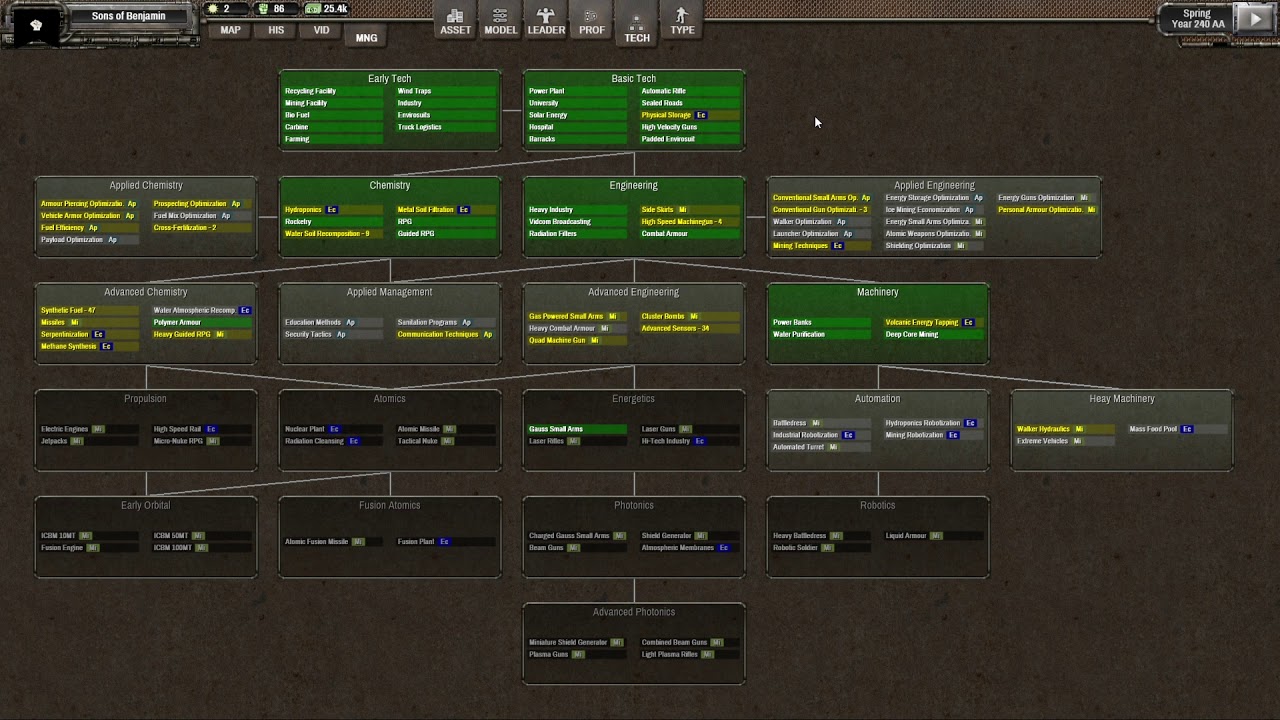The image size is (1280, 720).
Task: Select the Vidcom Broadcasting technology
Action: [577, 222]
